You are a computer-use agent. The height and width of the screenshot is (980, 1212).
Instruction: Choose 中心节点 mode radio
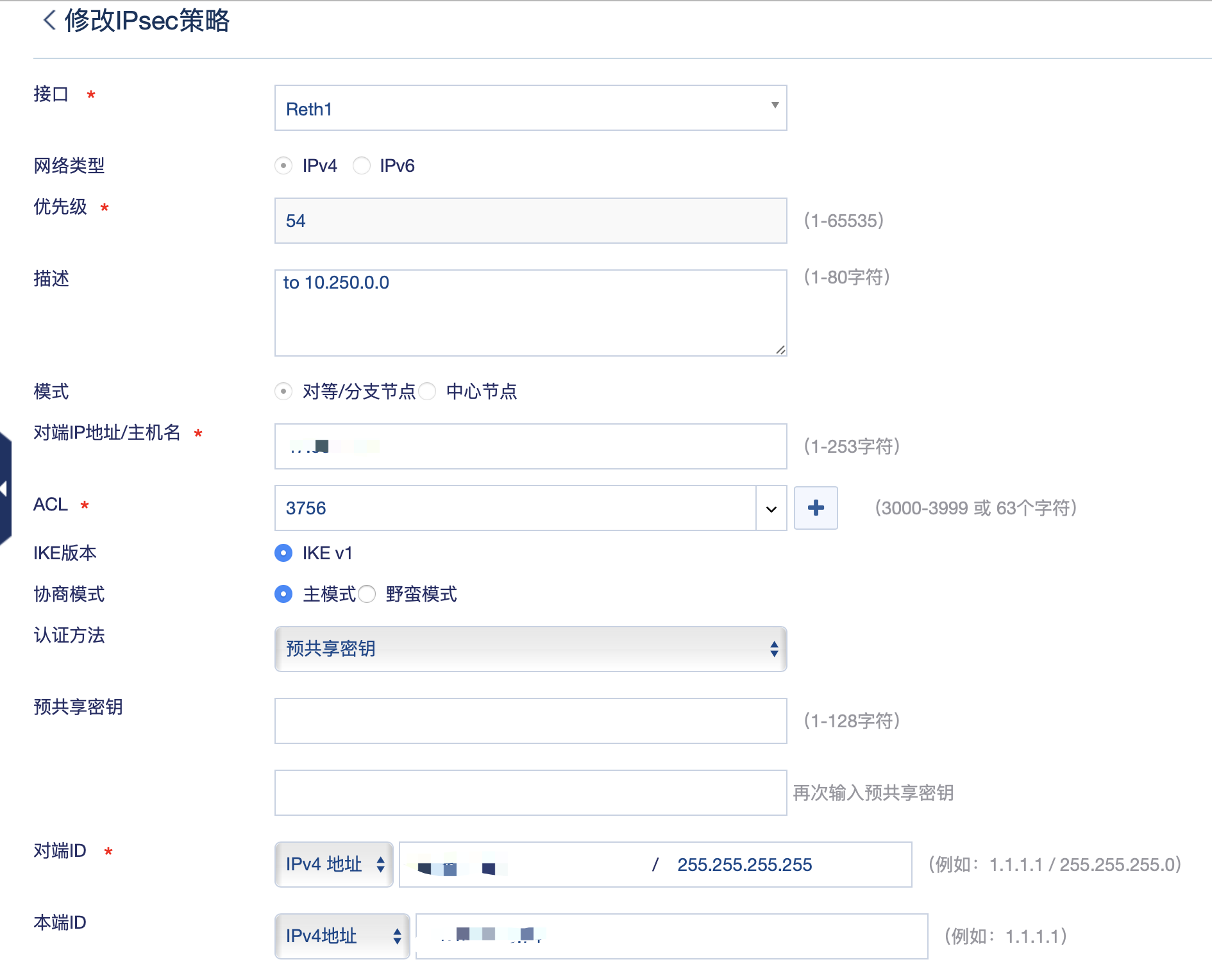click(x=428, y=391)
